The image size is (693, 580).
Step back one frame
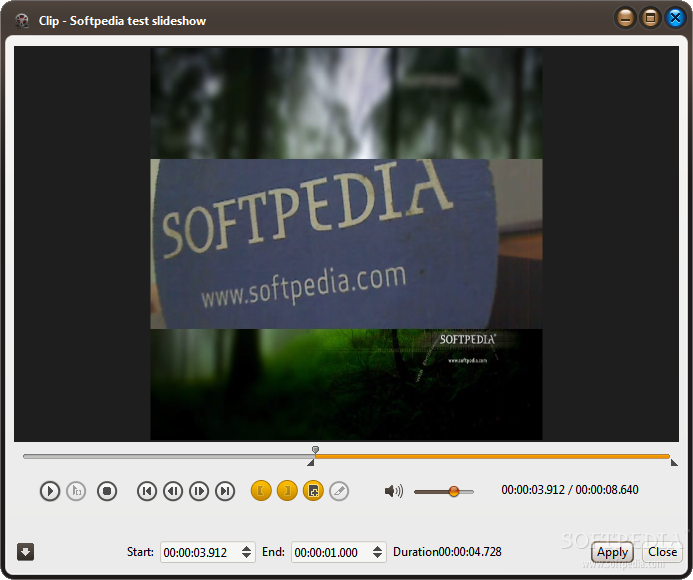click(173, 491)
